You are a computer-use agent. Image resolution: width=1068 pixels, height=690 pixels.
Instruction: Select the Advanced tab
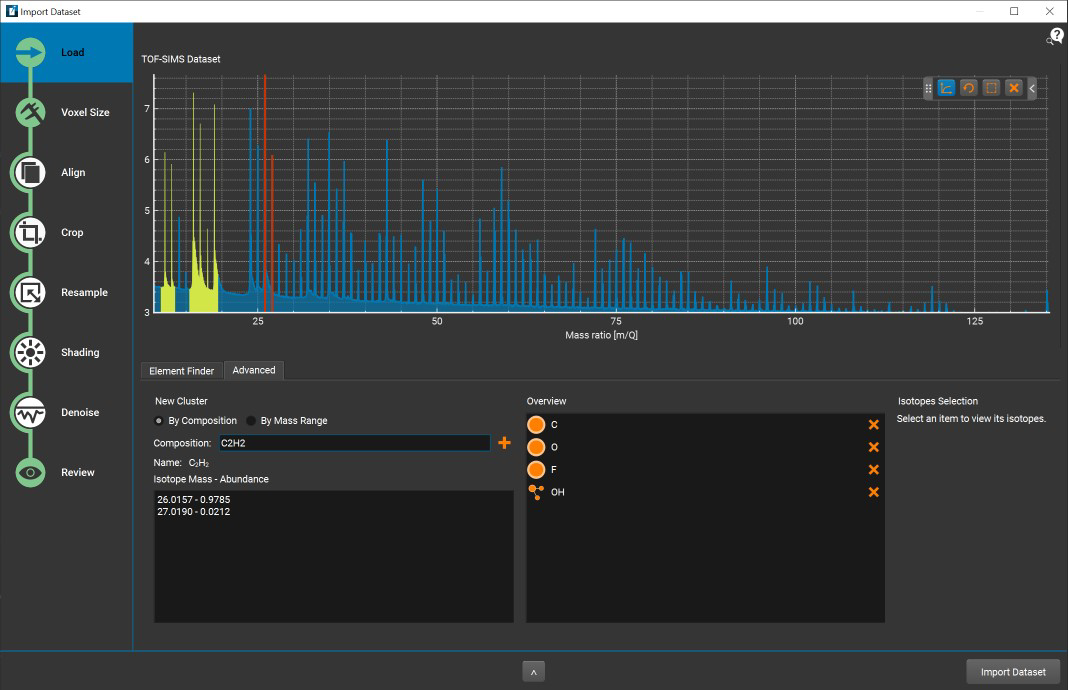tap(254, 371)
